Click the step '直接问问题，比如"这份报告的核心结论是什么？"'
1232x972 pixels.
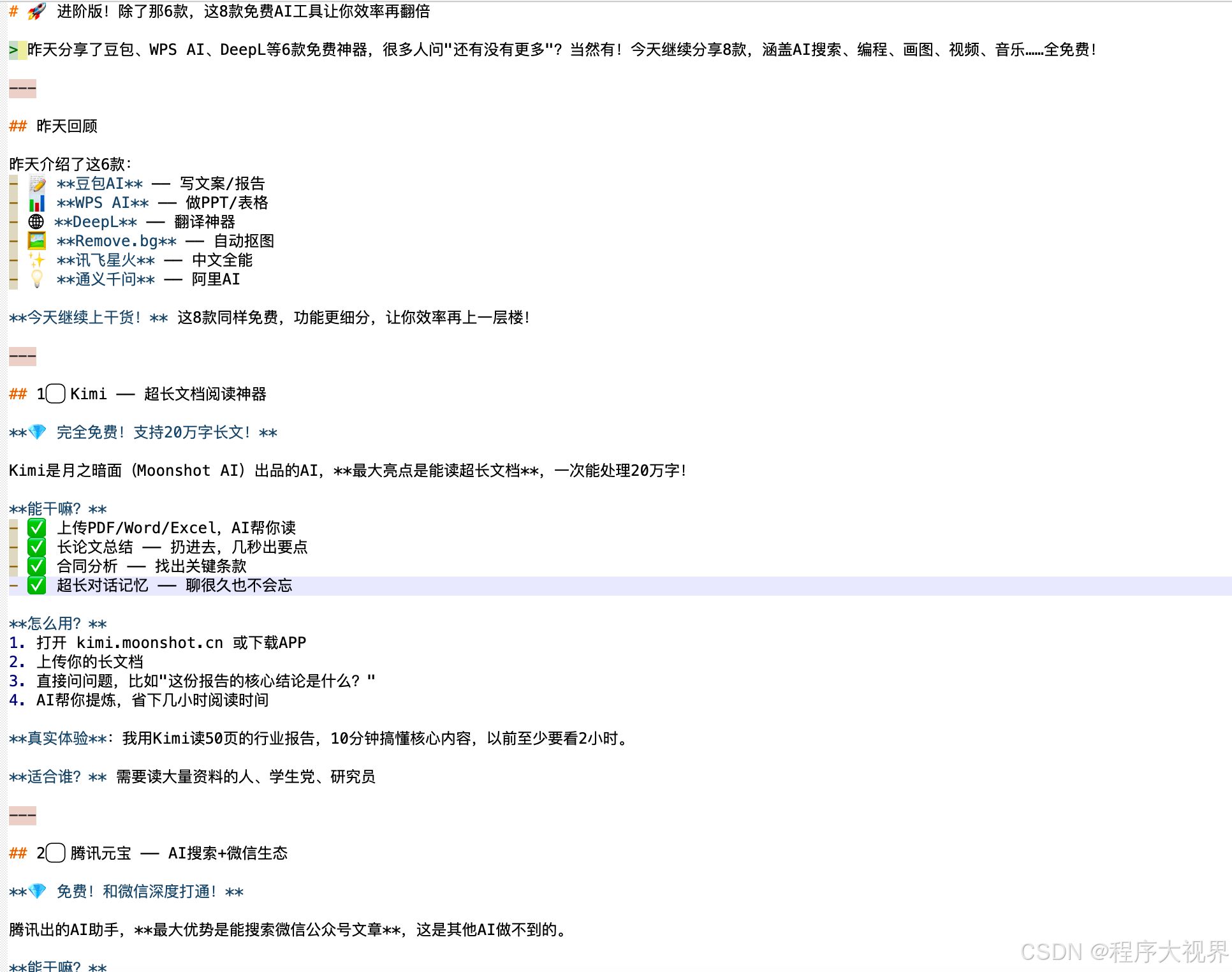pyautogui.click(x=206, y=681)
